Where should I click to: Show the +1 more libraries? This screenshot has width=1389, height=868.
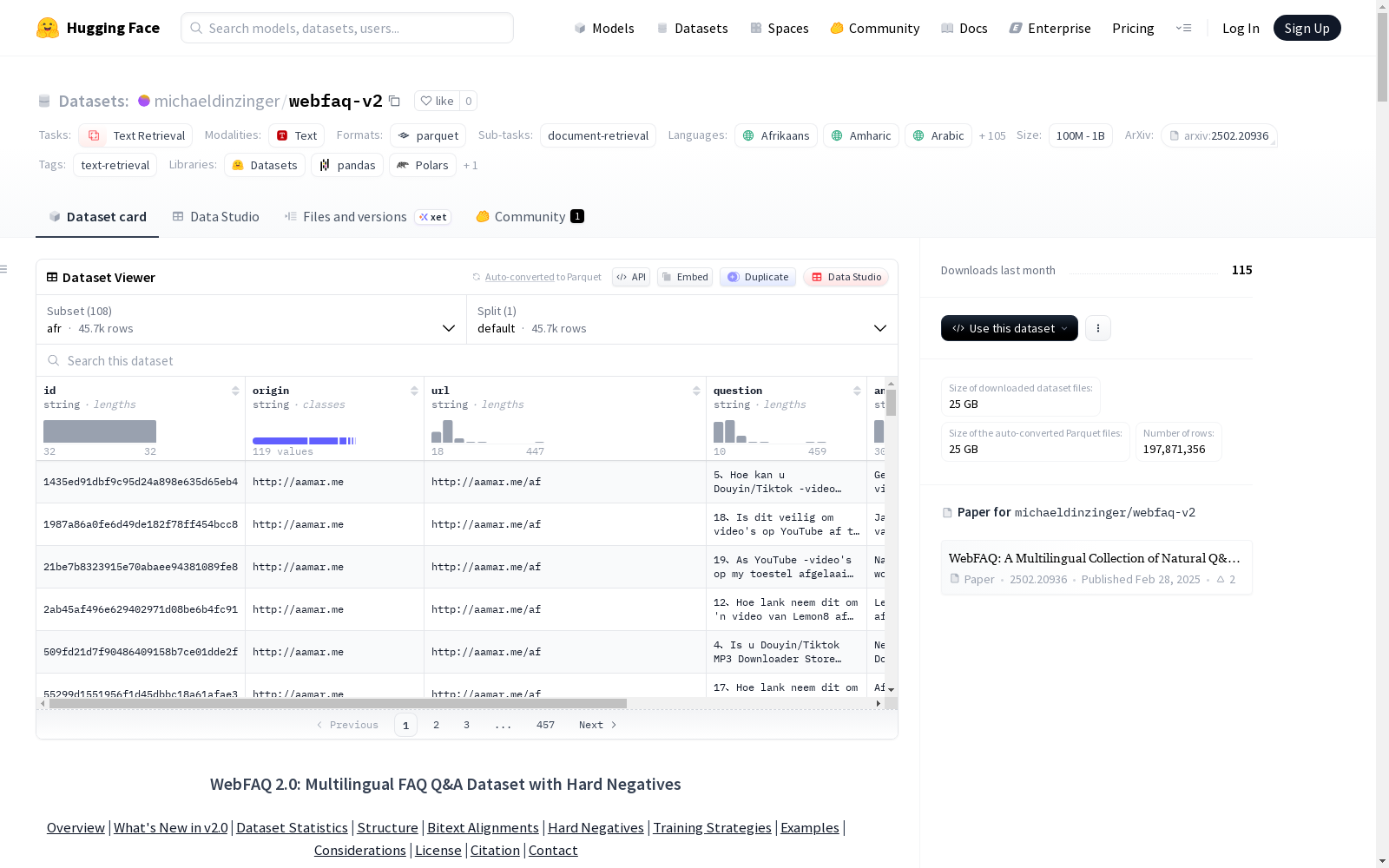coord(471,165)
